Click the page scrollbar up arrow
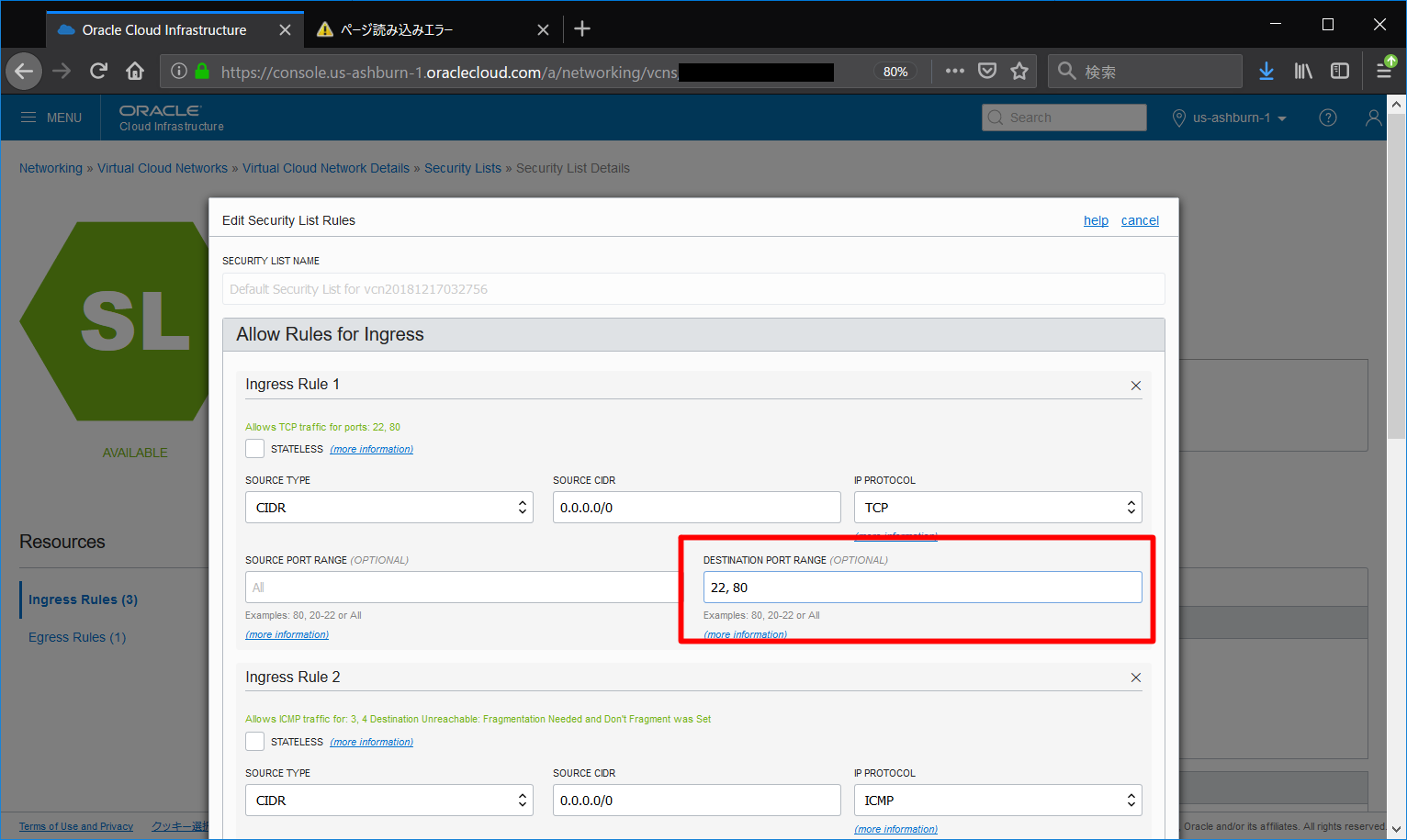Image resolution: width=1407 pixels, height=840 pixels. pos(1396,105)
